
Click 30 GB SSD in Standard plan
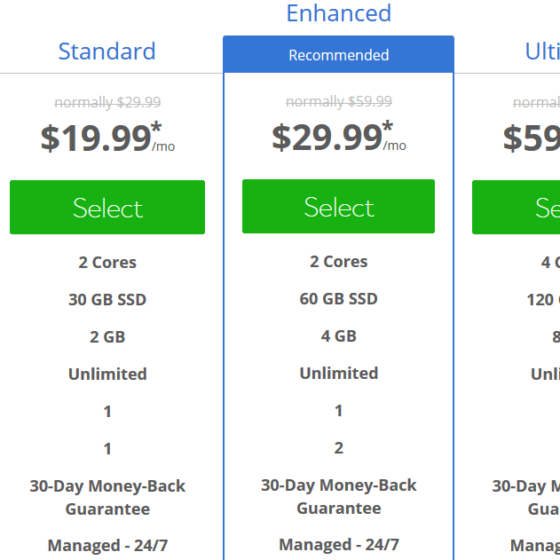pyautogui.click(x=108, y=300)
